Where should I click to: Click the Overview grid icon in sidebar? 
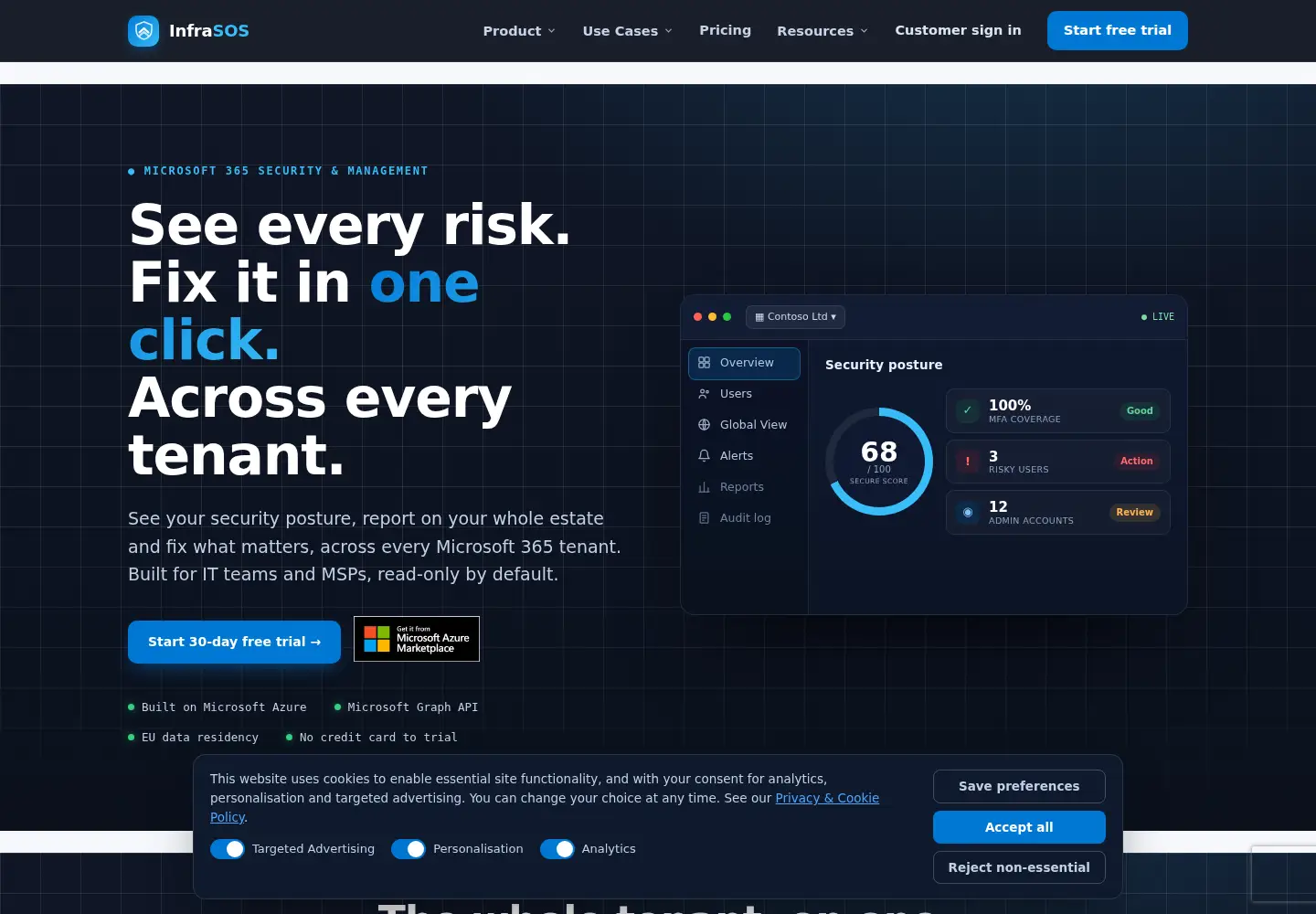click(x=704, y=363)
